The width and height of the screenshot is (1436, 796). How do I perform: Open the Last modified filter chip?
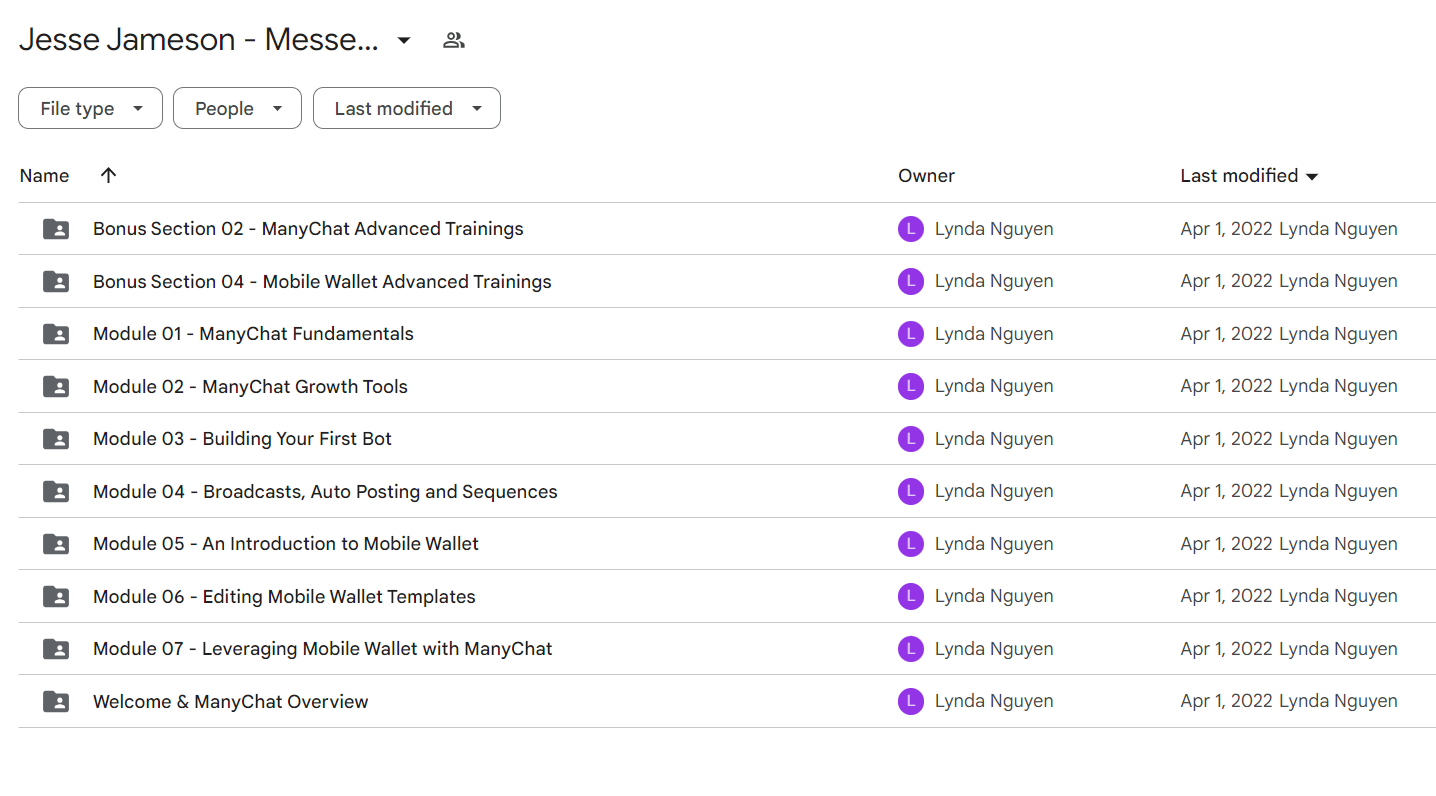pyautogui.click(x=407, y=108)
